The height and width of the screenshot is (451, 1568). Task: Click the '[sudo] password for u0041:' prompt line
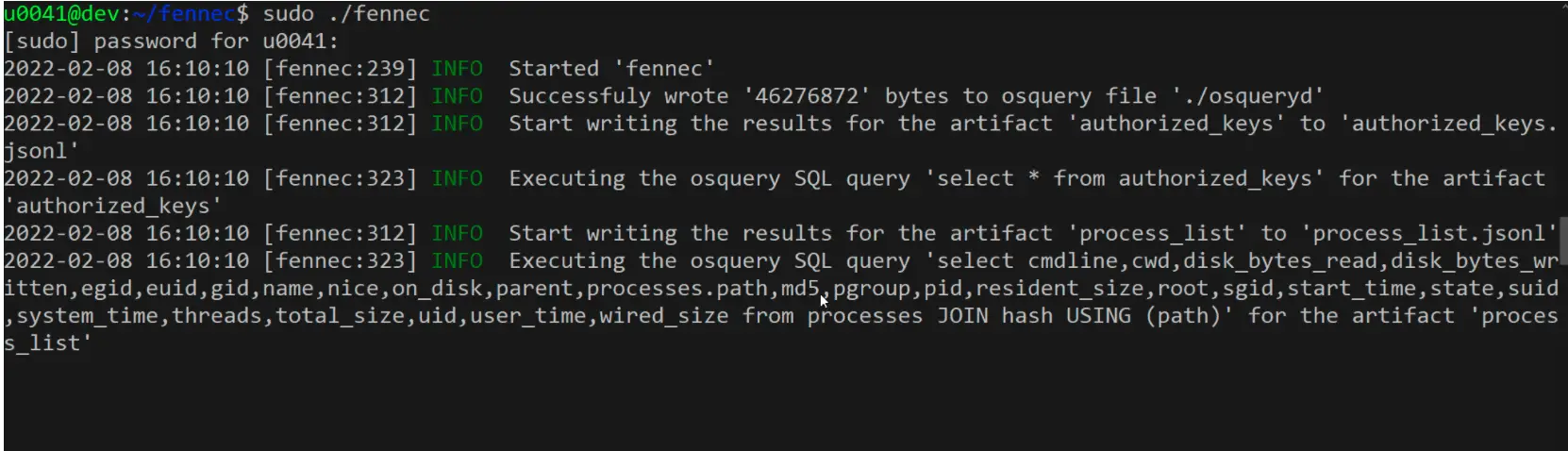171,42
